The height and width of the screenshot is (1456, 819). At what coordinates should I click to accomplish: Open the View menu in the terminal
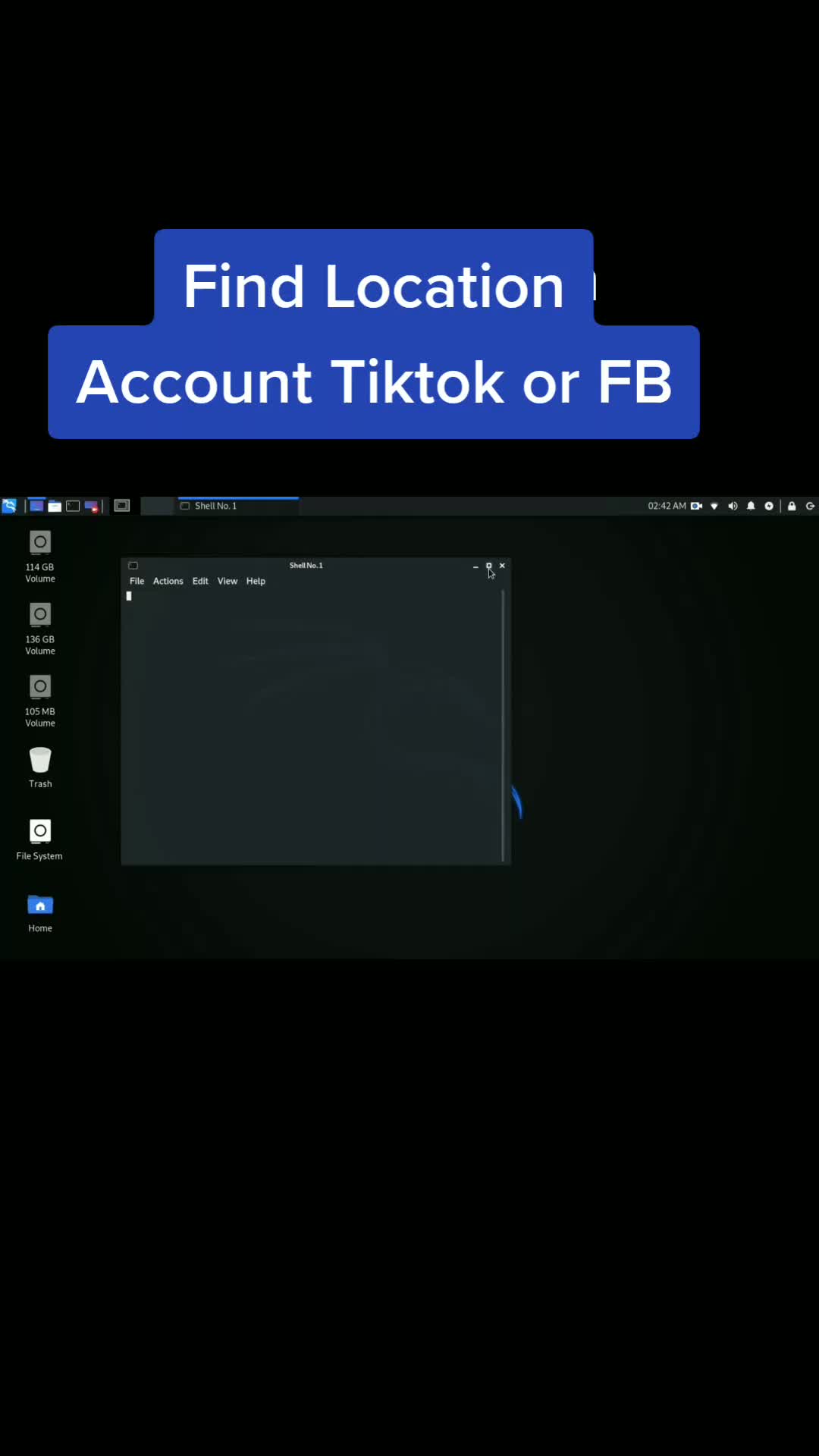coord(227,581)
